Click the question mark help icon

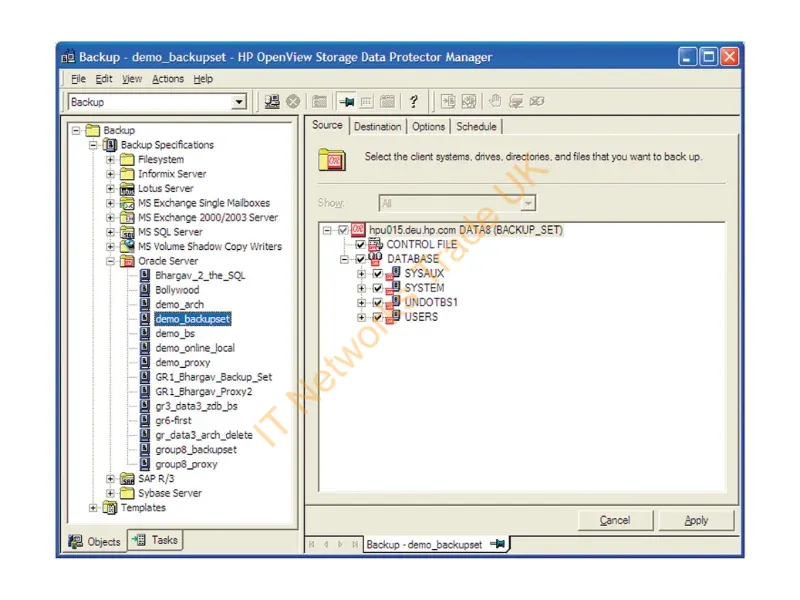click(414, 102)
